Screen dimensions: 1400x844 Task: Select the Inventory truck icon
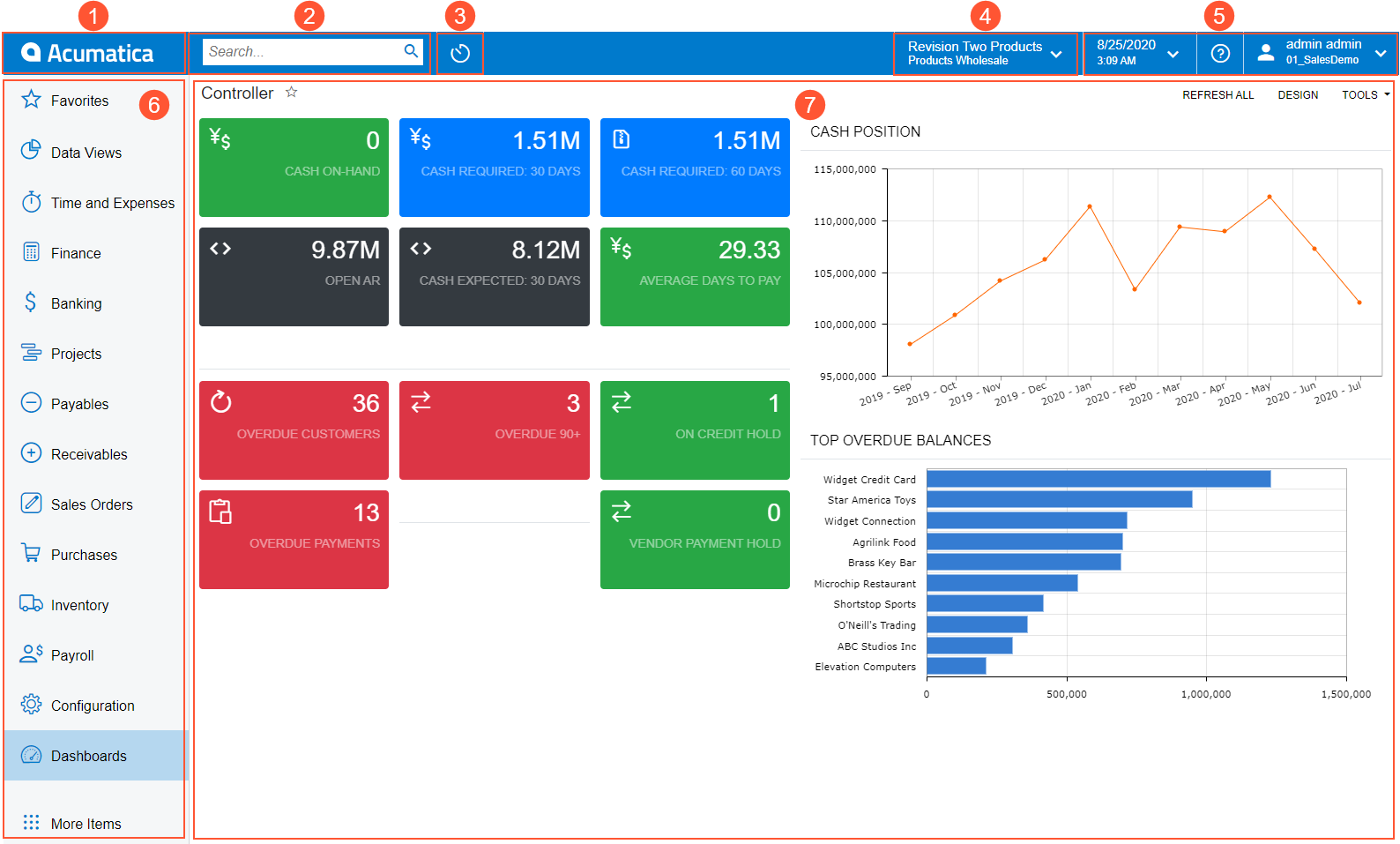tap(31, 604)
